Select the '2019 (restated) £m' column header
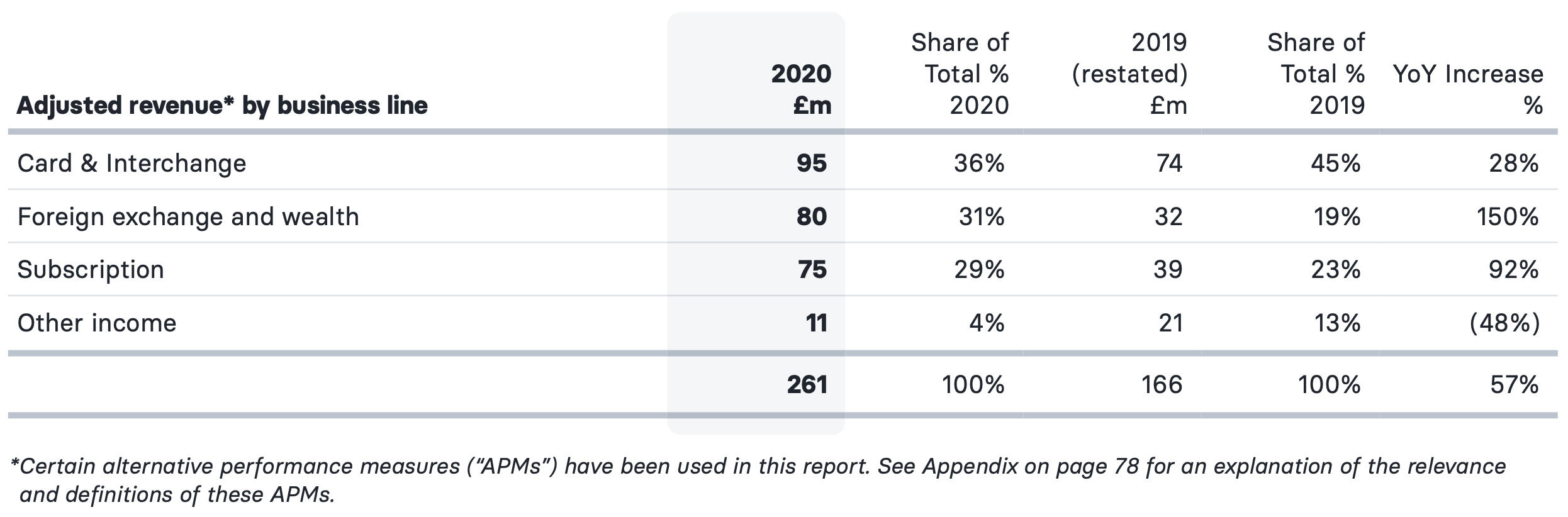 click(1129, 74)
